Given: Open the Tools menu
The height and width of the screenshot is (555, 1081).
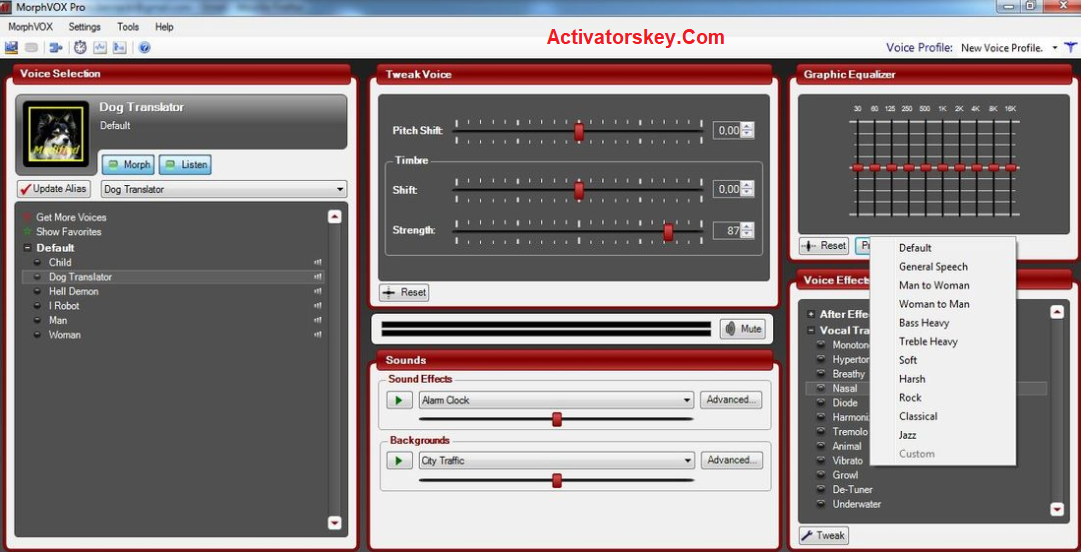Looking at the screenshot, I should (x=128, y=27).
